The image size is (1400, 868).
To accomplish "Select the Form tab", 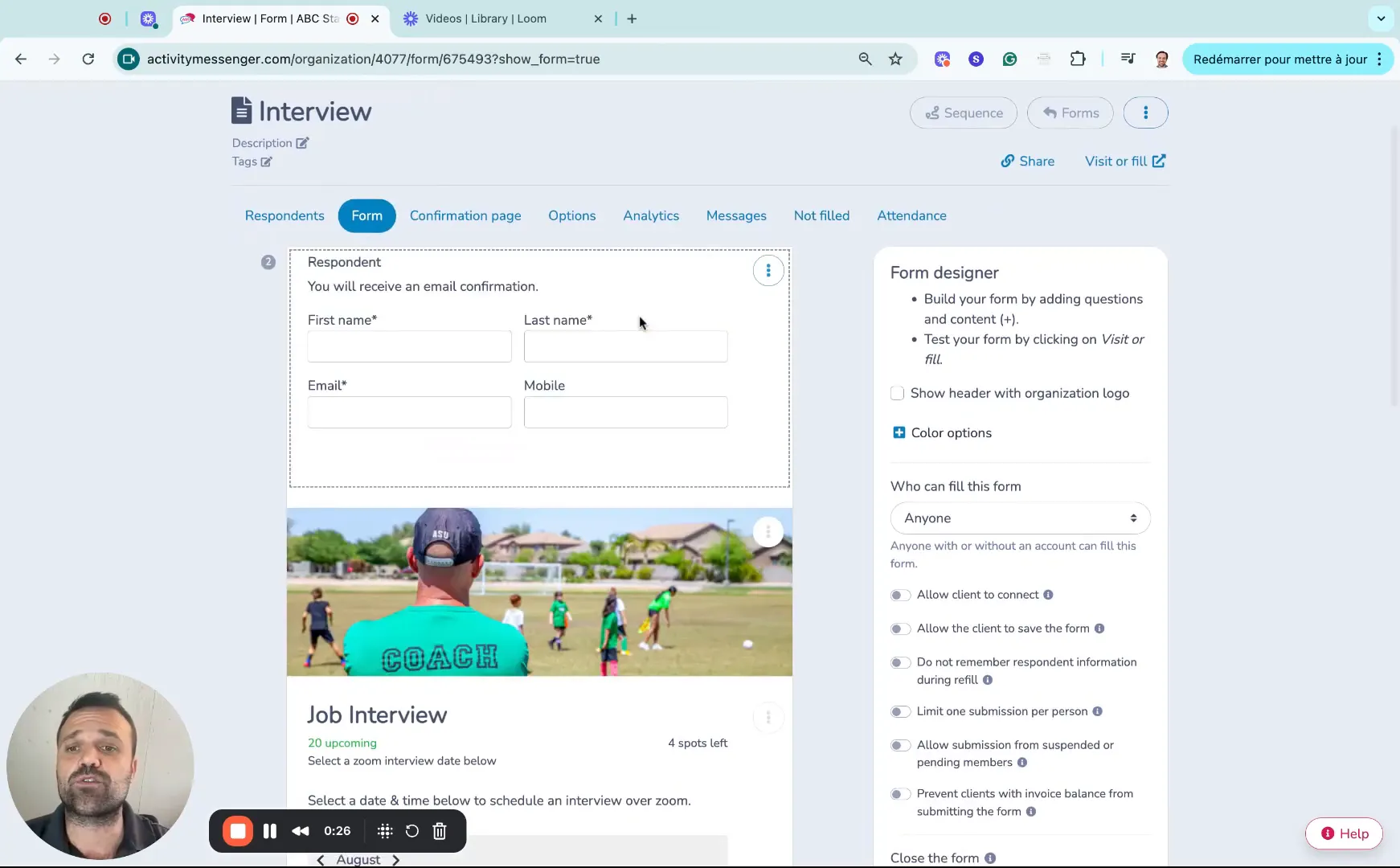I will coord(366,215).
